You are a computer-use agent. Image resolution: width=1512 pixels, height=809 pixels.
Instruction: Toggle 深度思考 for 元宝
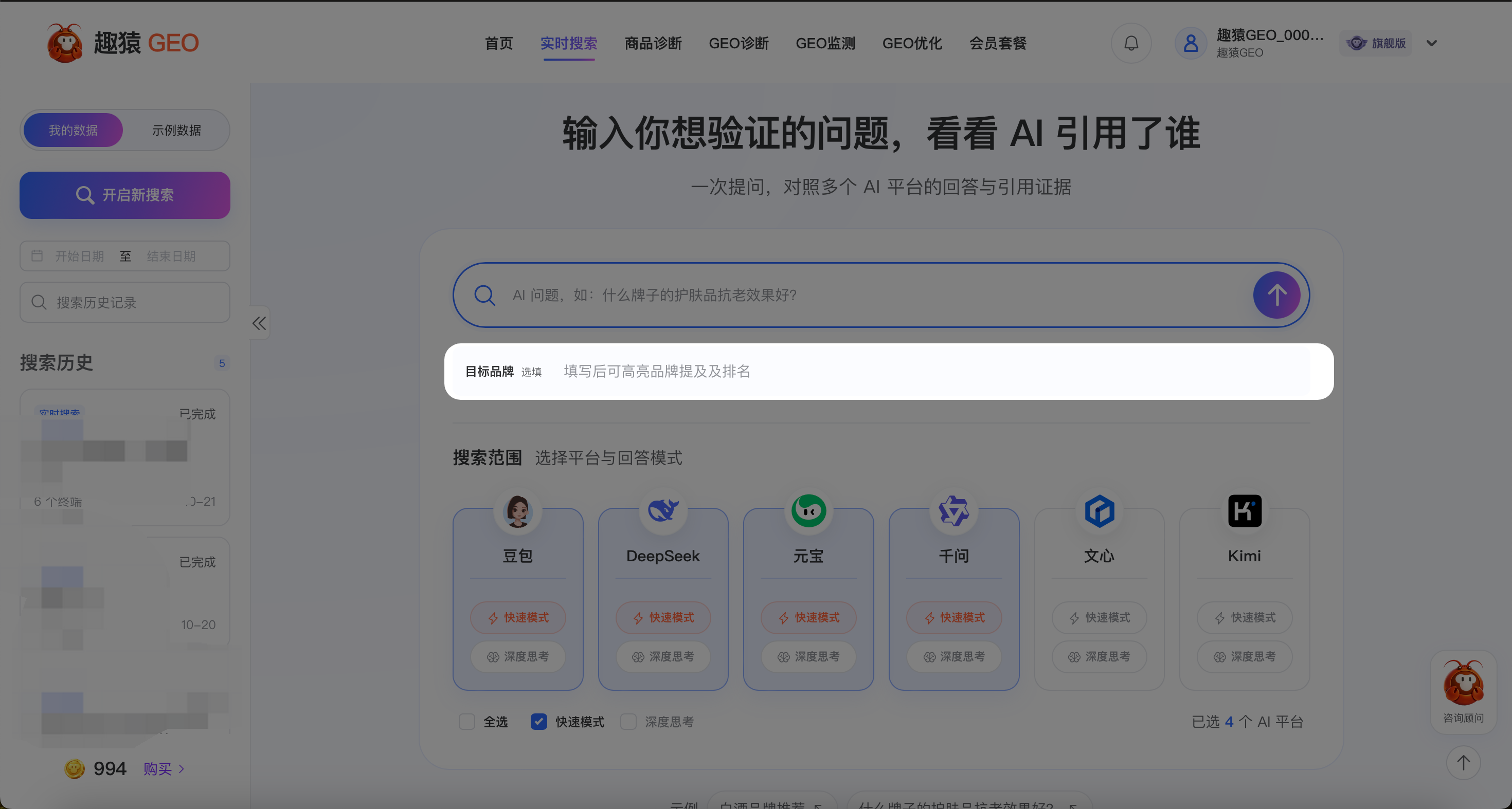point(808,656)
